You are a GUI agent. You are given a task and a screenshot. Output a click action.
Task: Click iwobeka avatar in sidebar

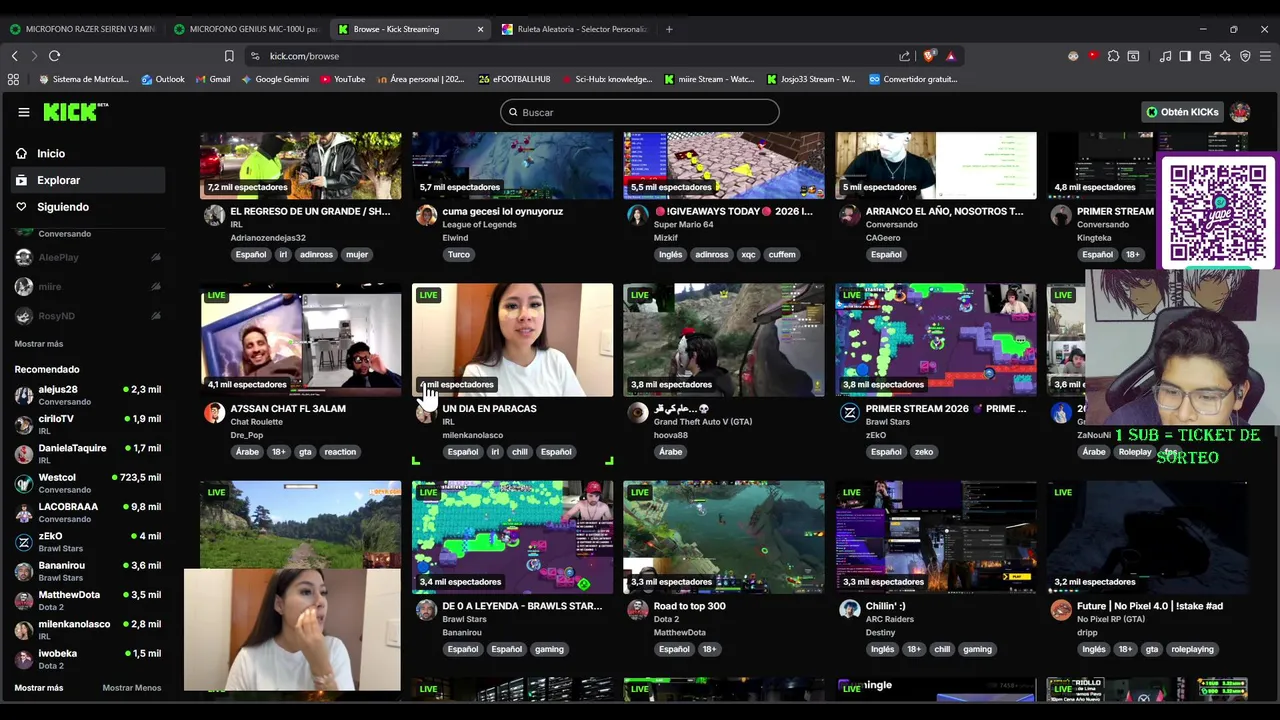[24, 659]
